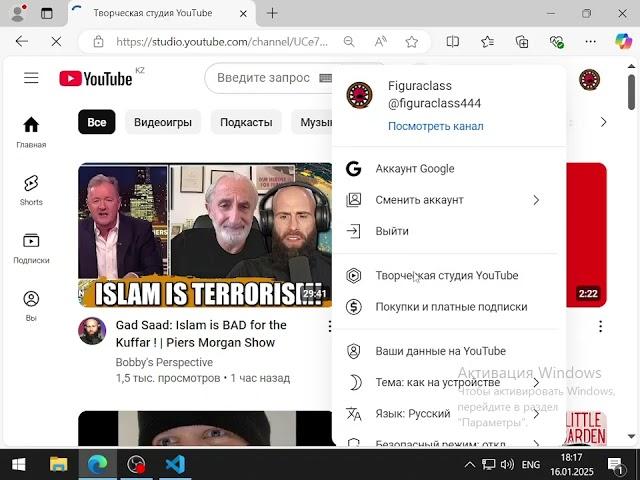Click the Главная home icon
This screenshot has width=640, height=480.
[31, 131]
